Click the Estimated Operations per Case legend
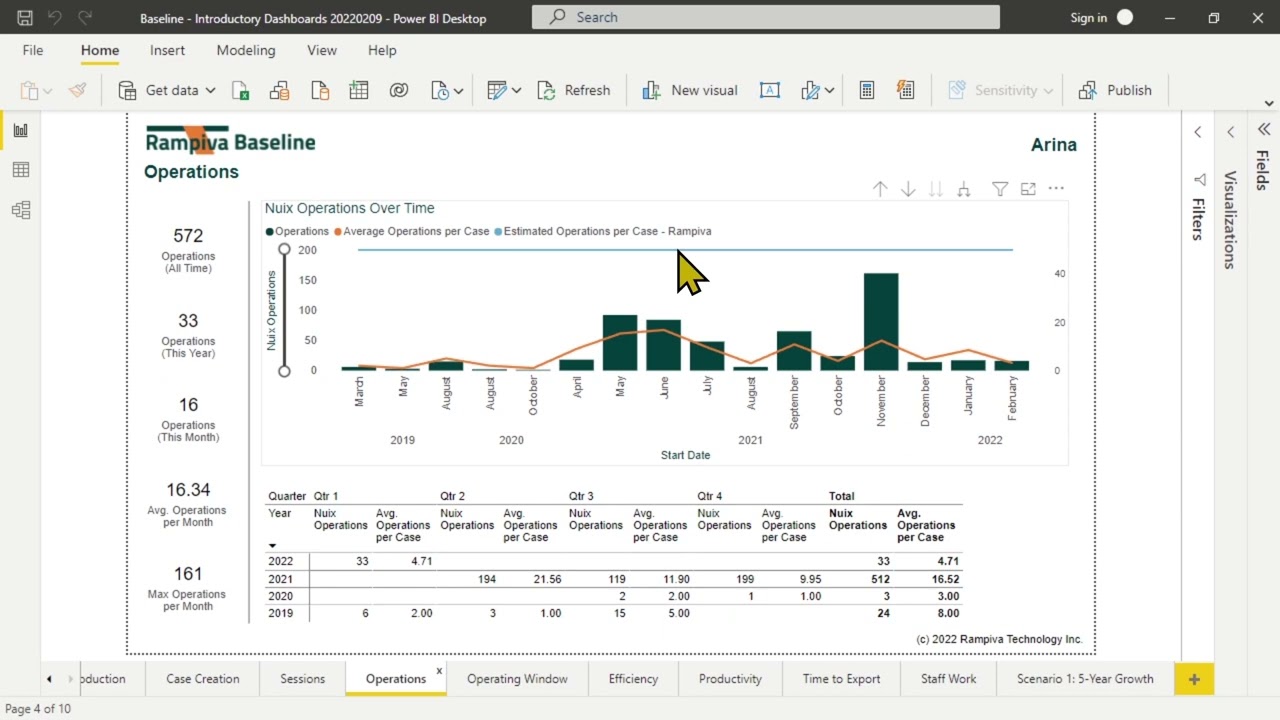The height and width of the screenshot is (720, 1280). pos(603,231)
